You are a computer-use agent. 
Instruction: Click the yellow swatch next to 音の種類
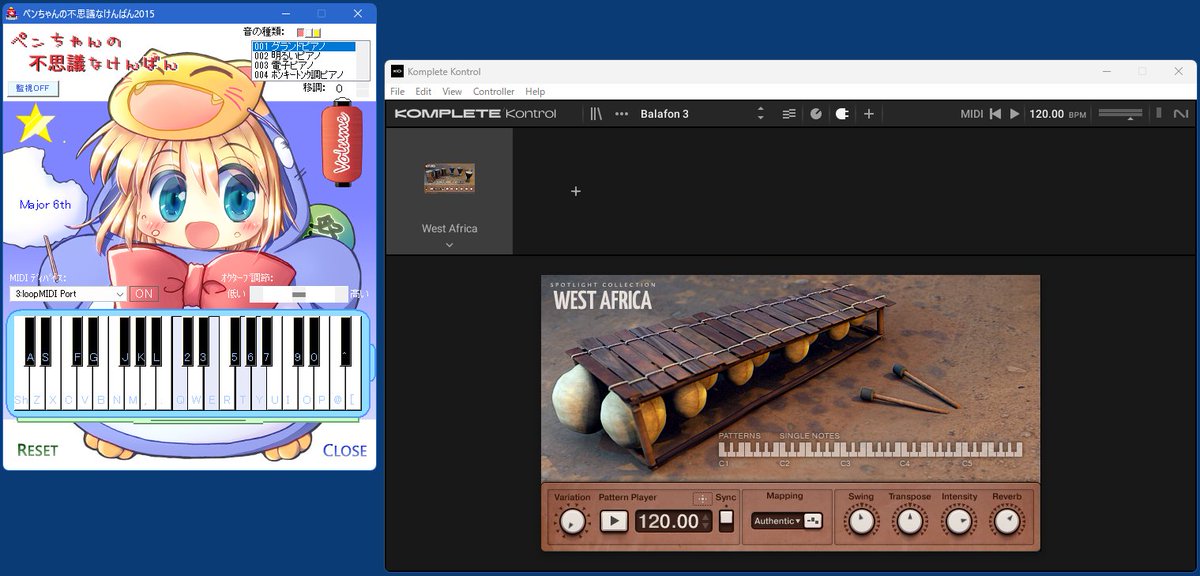(317, 33)
